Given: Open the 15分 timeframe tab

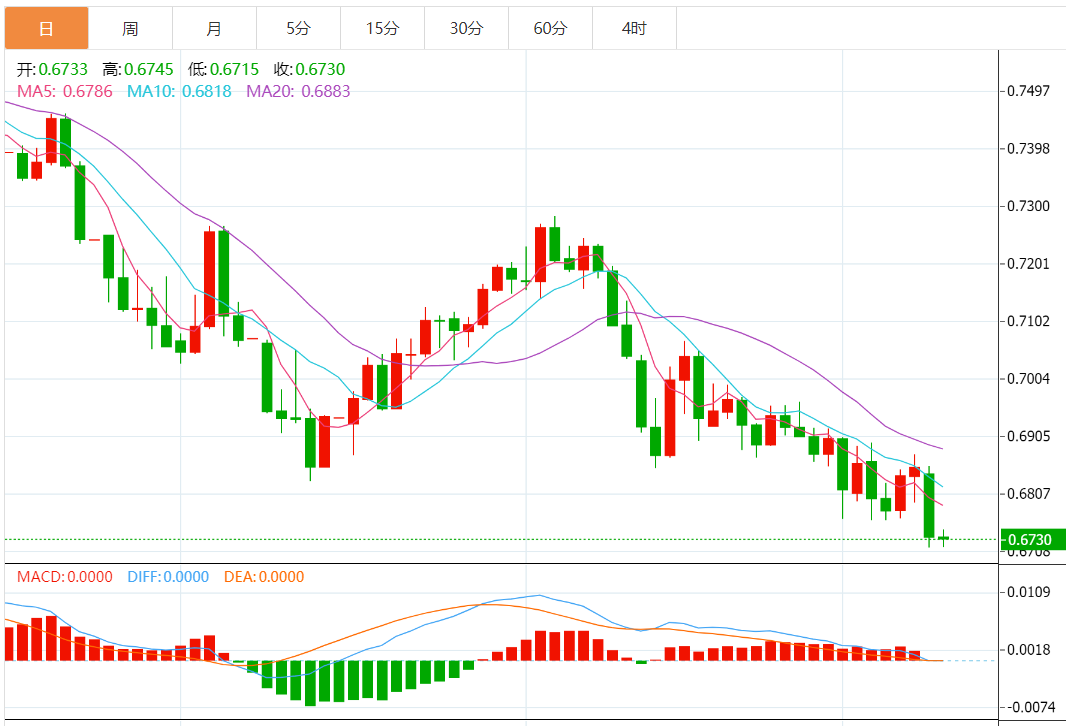Looking at the screenshot, I should [x=382, y=29].
